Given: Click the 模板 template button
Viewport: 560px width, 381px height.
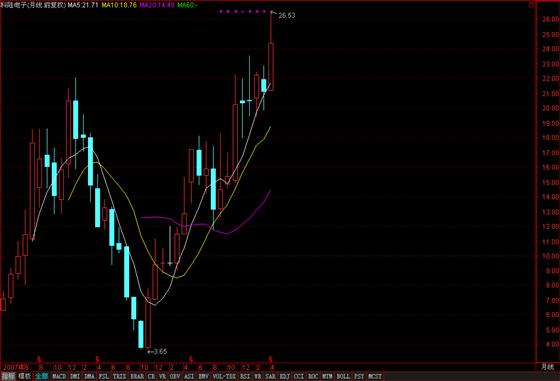Looking at the screenshot, I should tap(25, 376).
